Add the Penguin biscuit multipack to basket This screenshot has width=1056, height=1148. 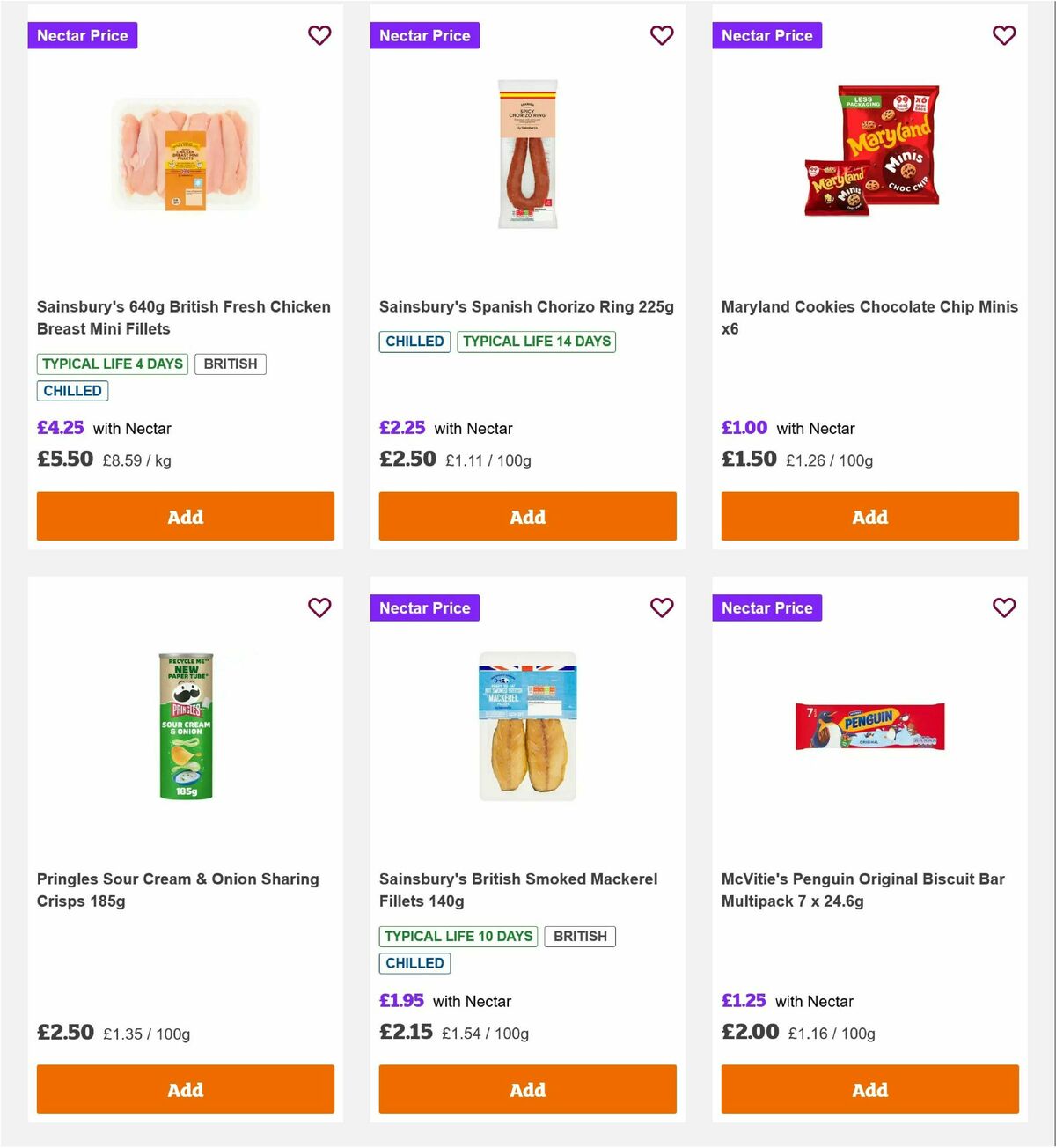[x=869, y=1089]
